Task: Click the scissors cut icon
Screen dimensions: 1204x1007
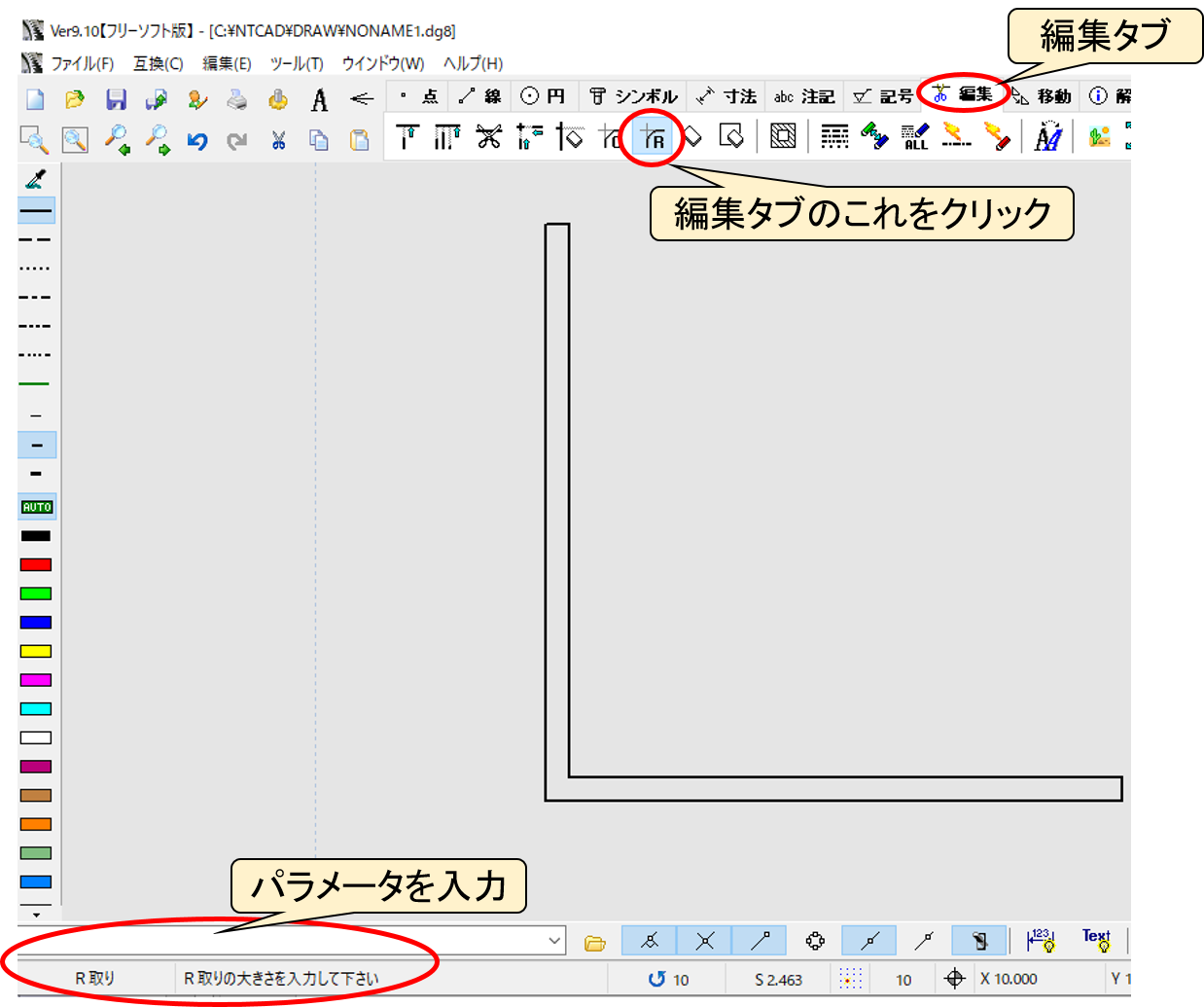Action: tap(278, 141)
